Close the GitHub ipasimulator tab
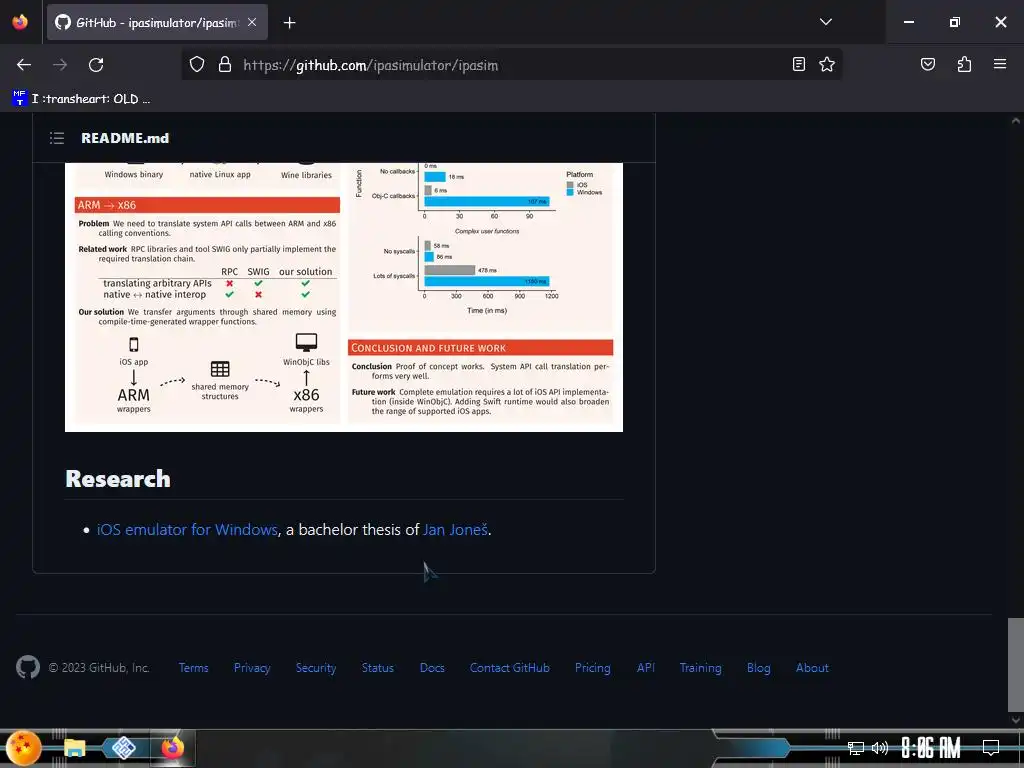Image resolution: width=1024 pixels, height=768 pixels. point(252,22)
